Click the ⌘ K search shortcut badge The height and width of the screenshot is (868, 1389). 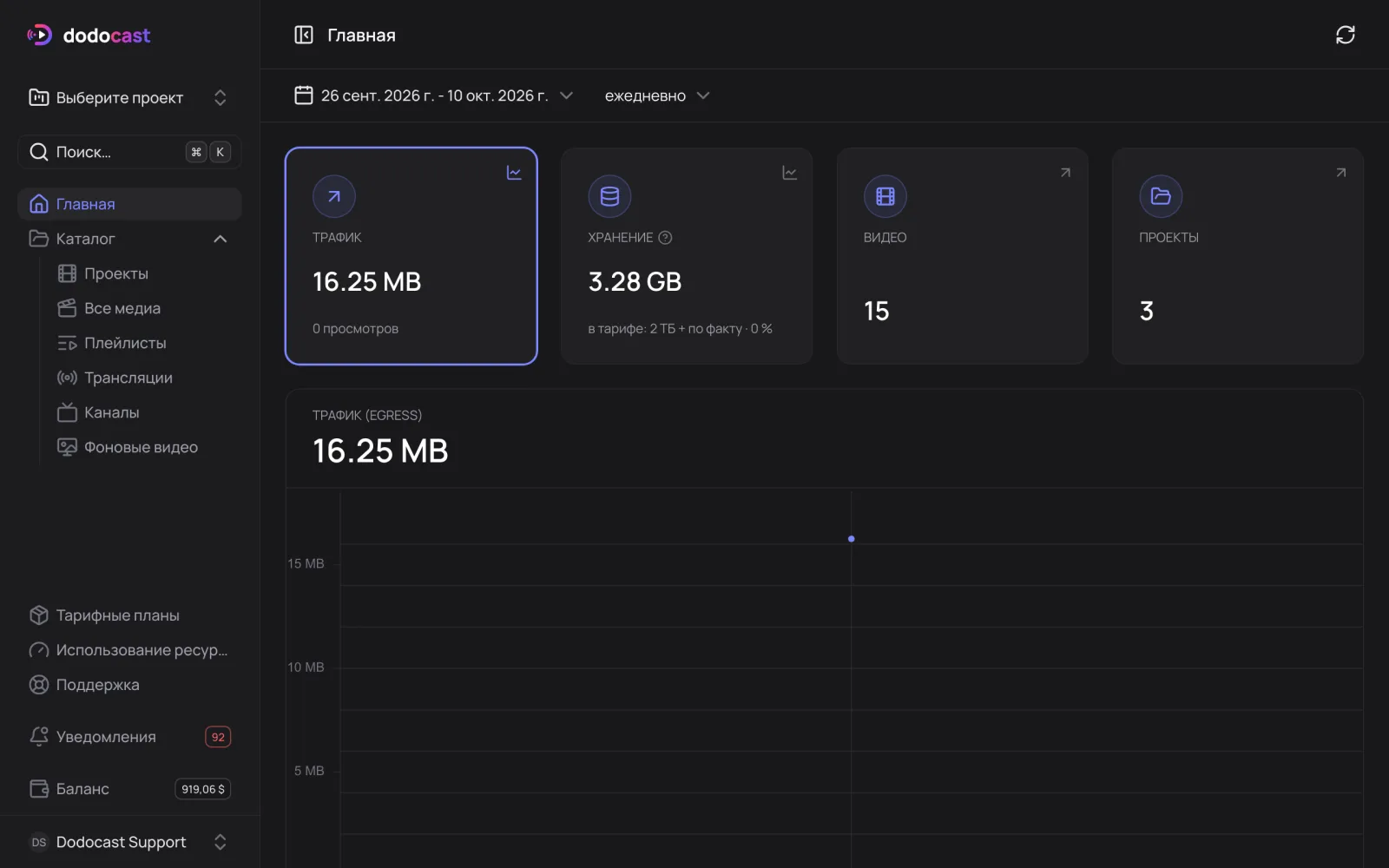[208, 152]
